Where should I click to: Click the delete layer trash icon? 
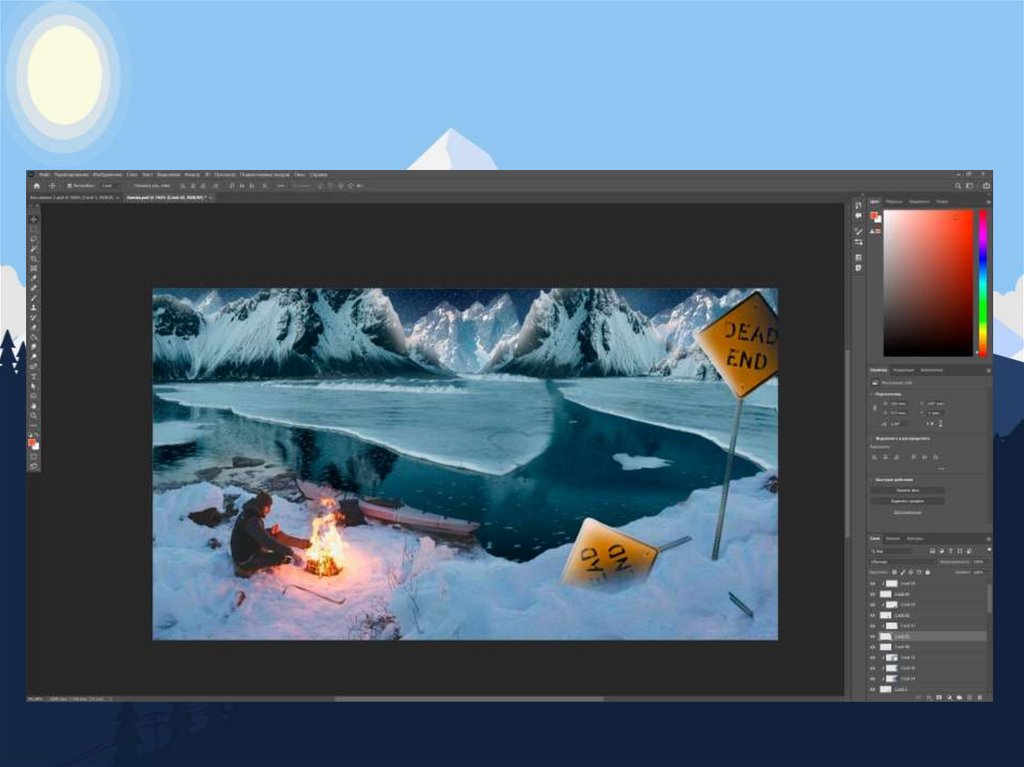click(980, 698)
